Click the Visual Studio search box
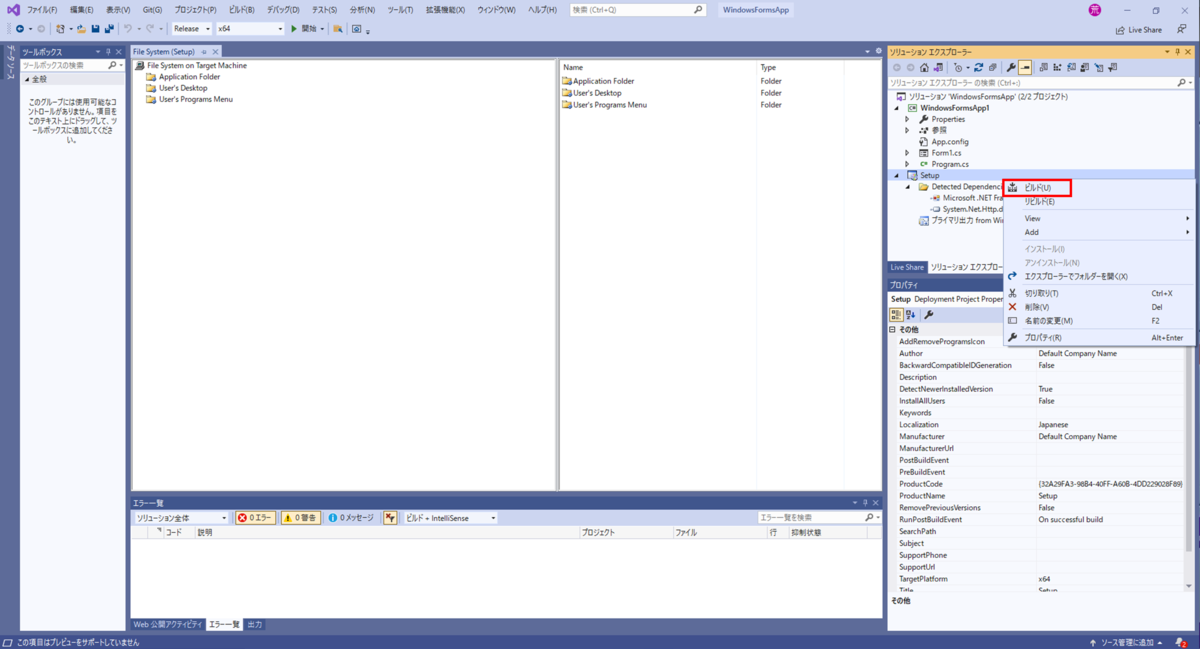This screenshot has width=1200, height=649. coord(638,9)
